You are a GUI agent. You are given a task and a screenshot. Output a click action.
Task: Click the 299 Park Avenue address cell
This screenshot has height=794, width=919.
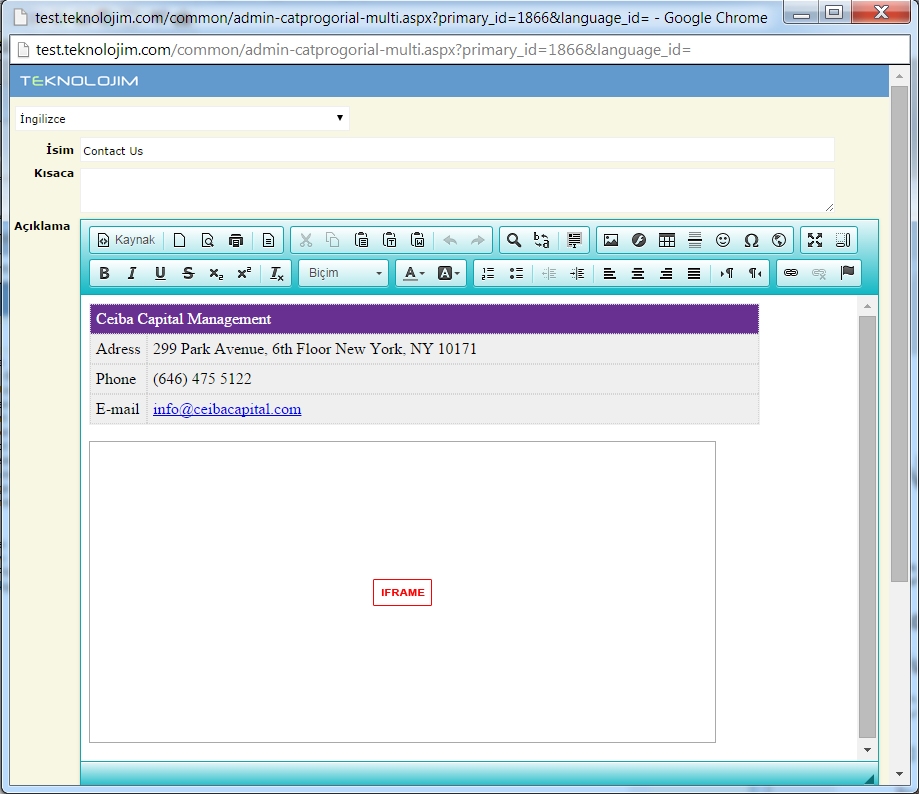click(x=452, y=349)
